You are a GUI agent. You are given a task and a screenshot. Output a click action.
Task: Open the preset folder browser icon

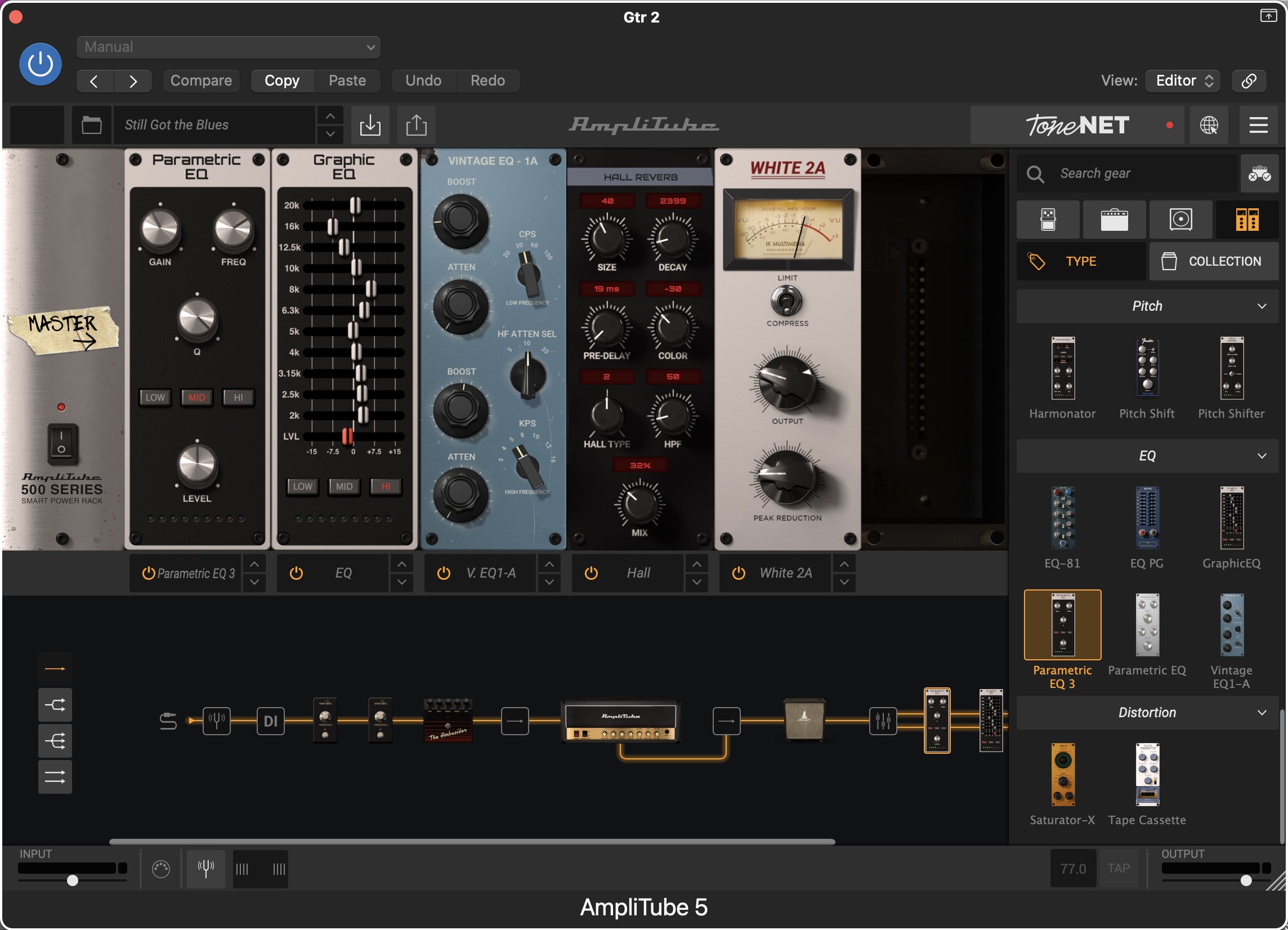point(91,125)
